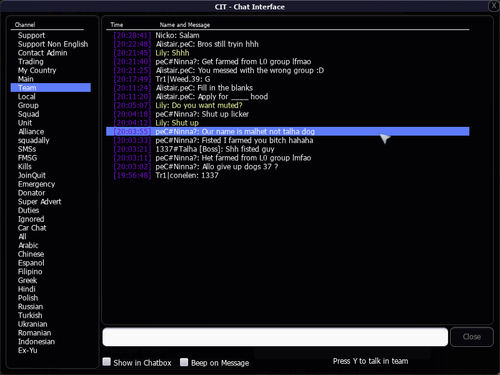Select the Espanol channel
500x375 pixels.
(31, 263)
